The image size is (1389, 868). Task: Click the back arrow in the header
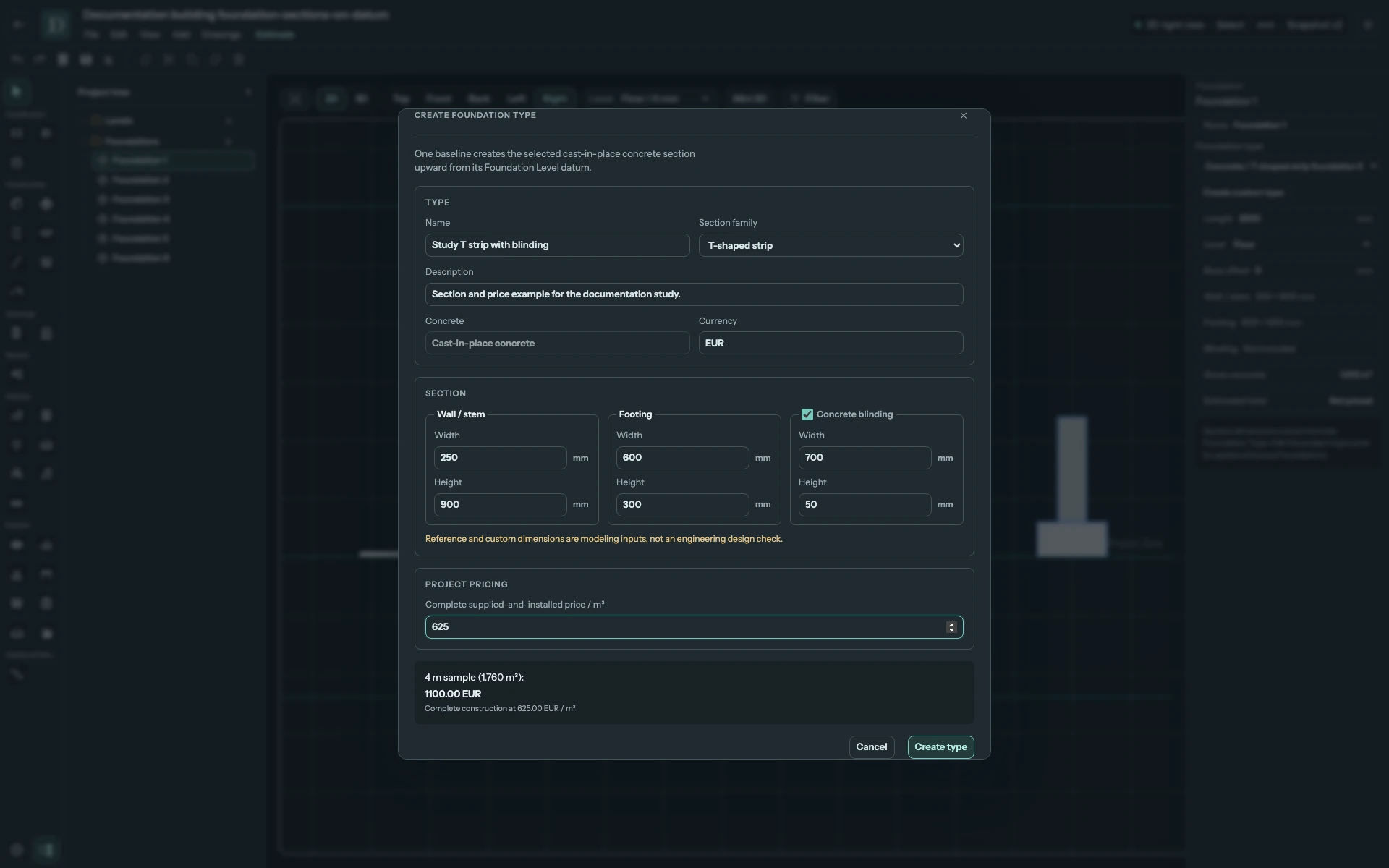tap(19, 25)
